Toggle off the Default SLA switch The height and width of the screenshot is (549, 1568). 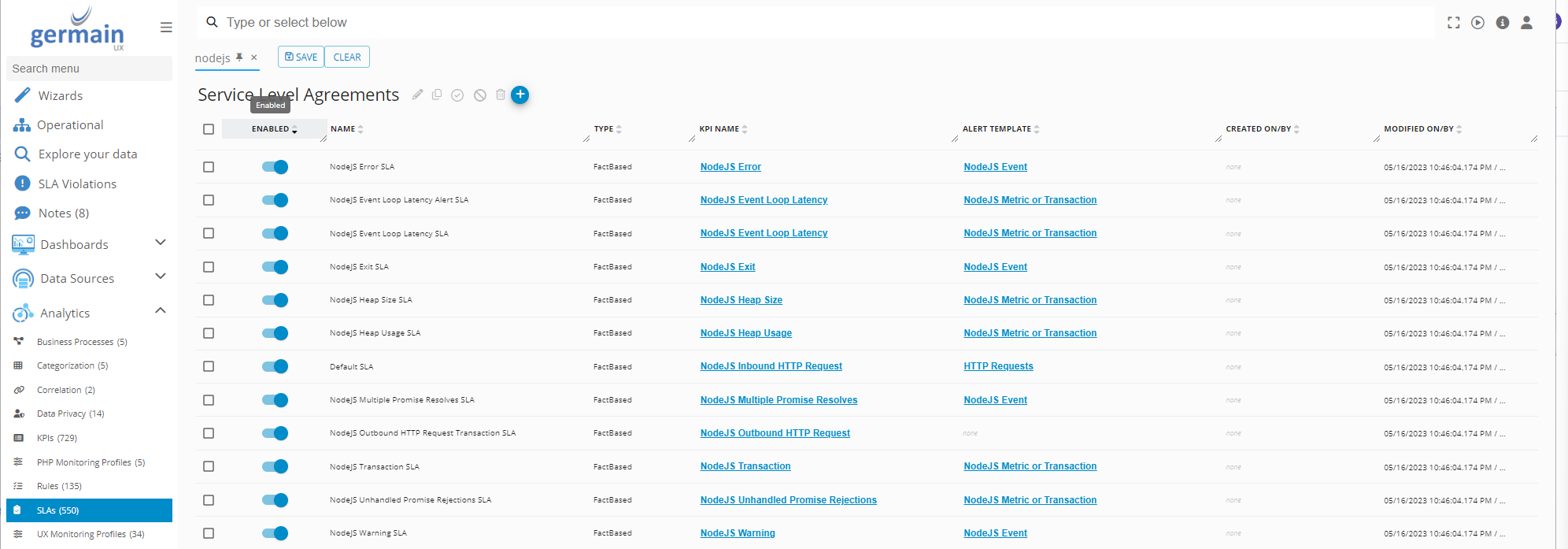(275, 366)
